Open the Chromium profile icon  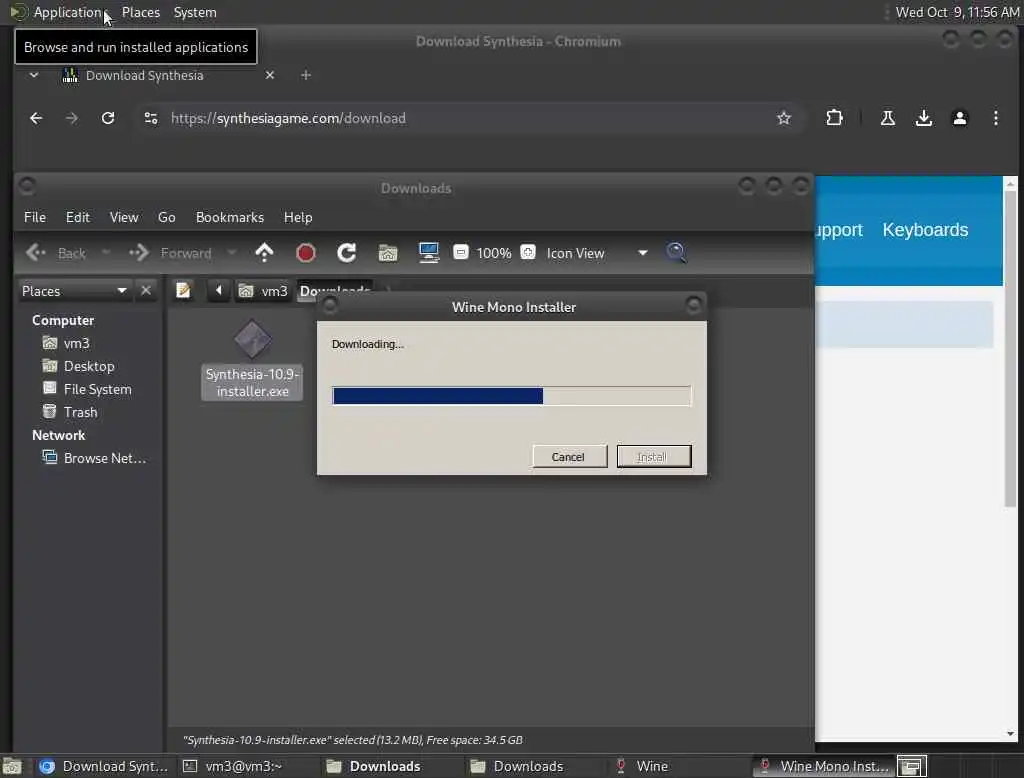click(959, 118)
